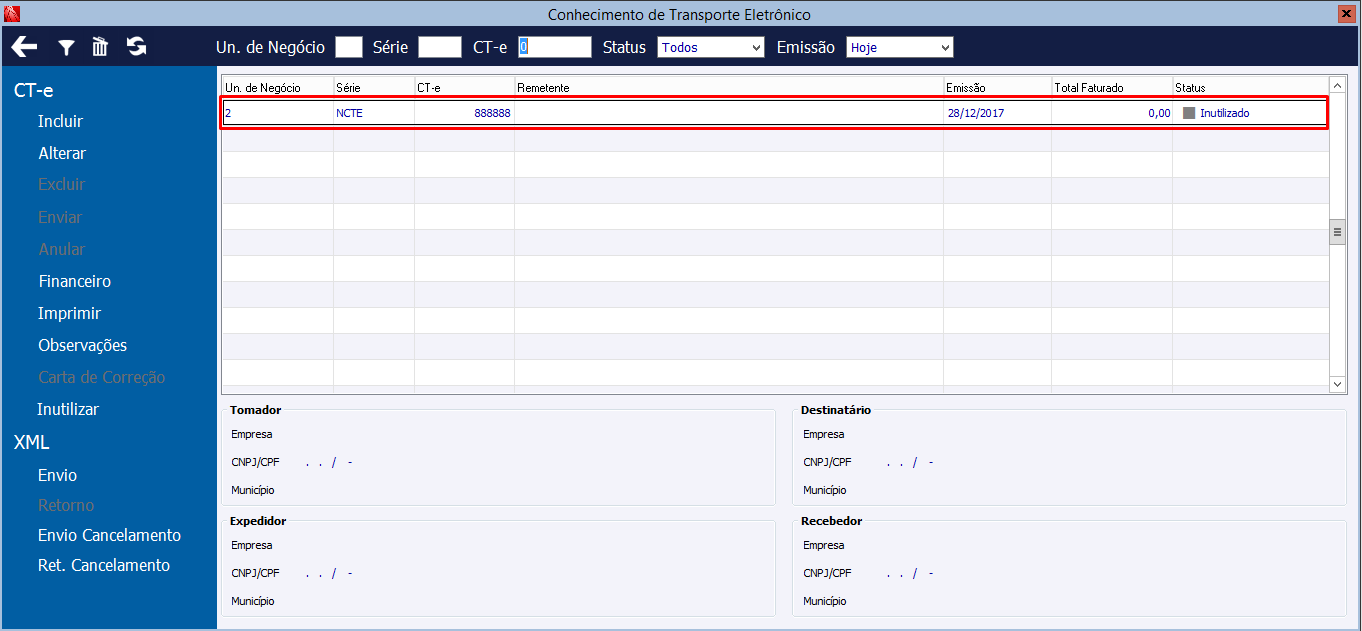Screen dimensions: 1362x631
Task: Open Observações in the sidebar
Action: coord(82,345)
